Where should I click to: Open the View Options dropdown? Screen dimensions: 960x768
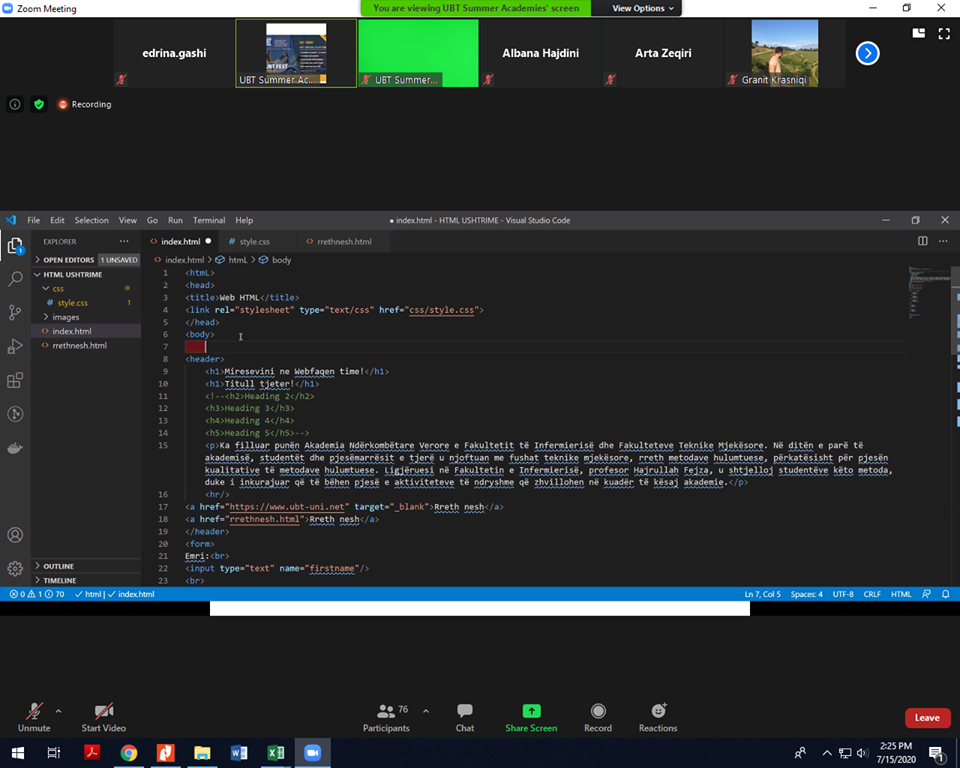pos(643,8)
